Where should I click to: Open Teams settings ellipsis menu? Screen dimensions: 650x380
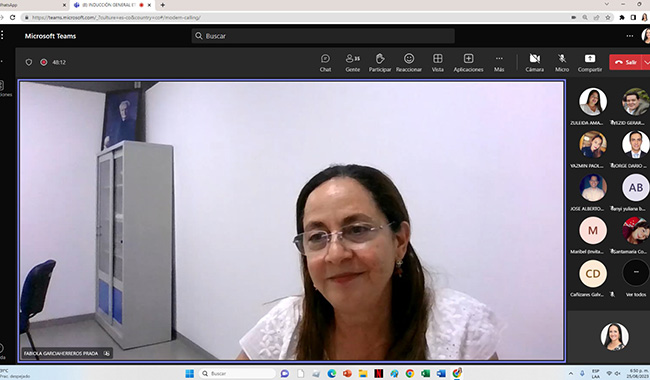pyautogui.click(x=630, y=36)
